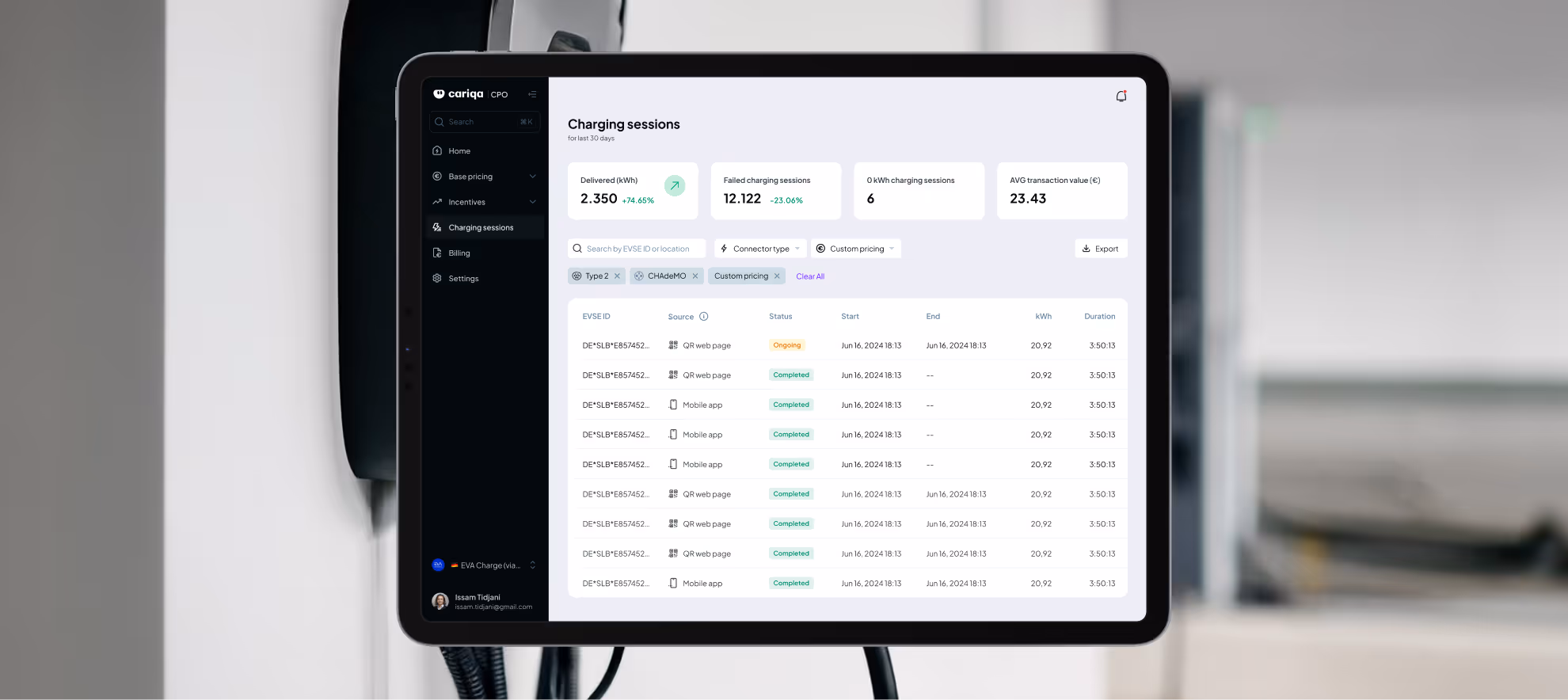Open the Incentives menu item
Viewport: 1568px width, 700px height.
point(485,202)
